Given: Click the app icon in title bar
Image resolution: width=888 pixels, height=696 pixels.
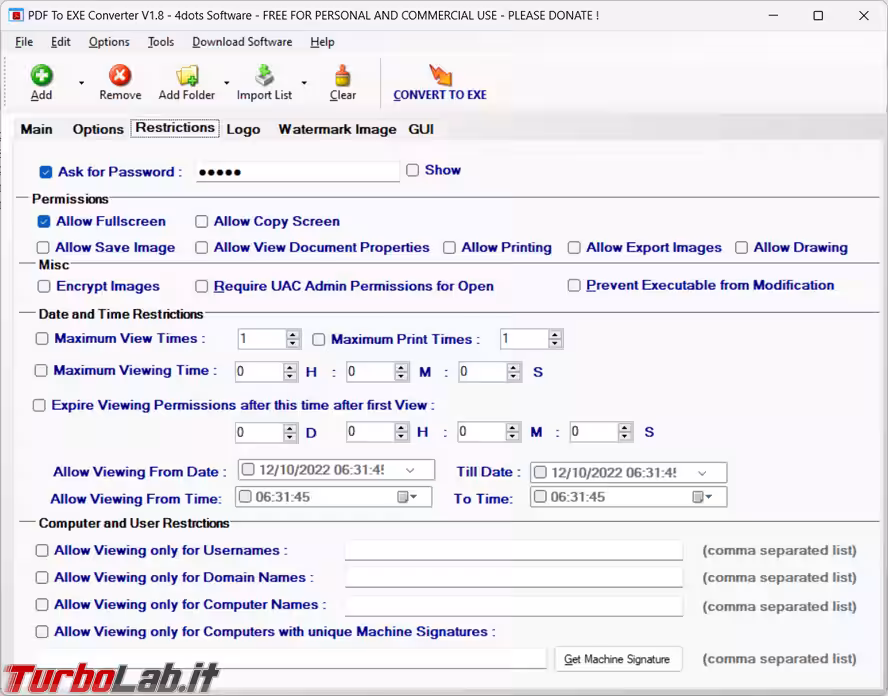Looking at the screenshot, I should (x=16, y=15).
